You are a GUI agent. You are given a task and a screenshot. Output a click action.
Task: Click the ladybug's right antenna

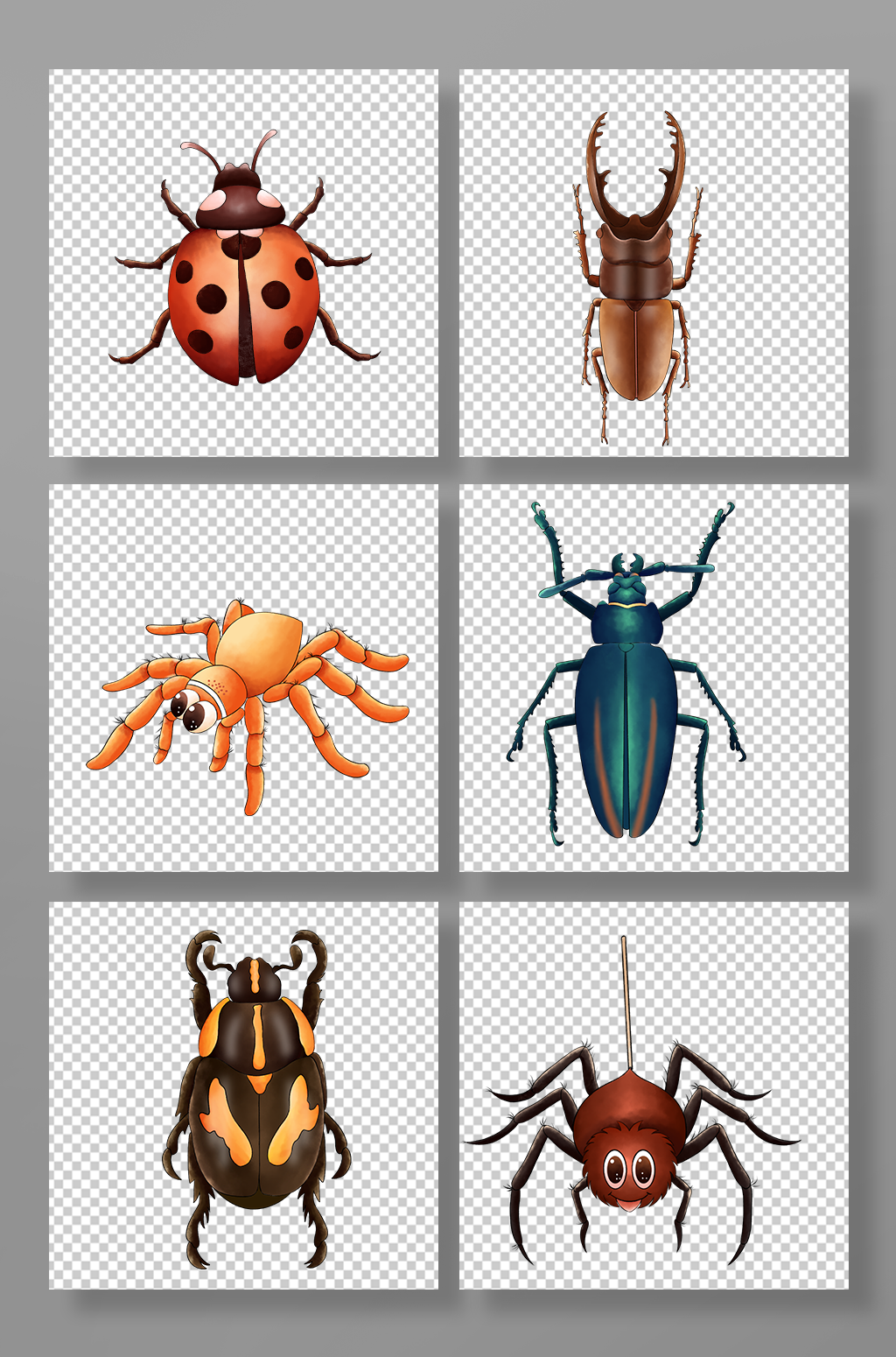coord(264,149)
